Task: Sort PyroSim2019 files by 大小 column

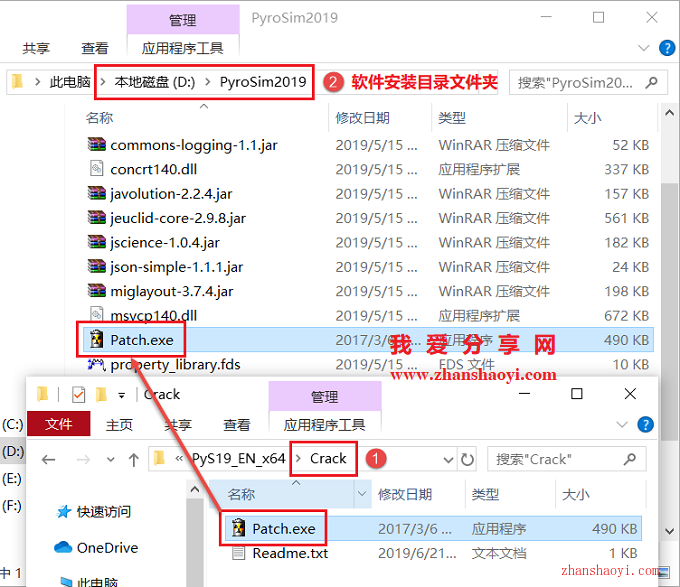Action: 587,117
